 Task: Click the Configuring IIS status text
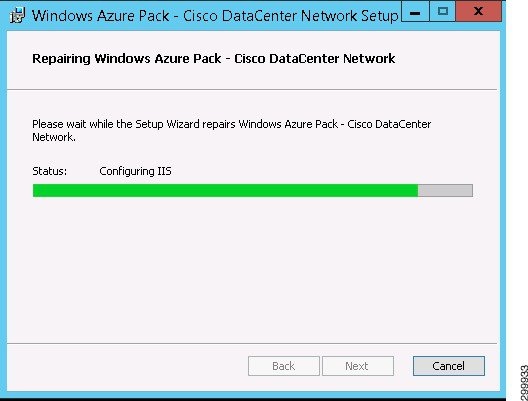(135, 171)
